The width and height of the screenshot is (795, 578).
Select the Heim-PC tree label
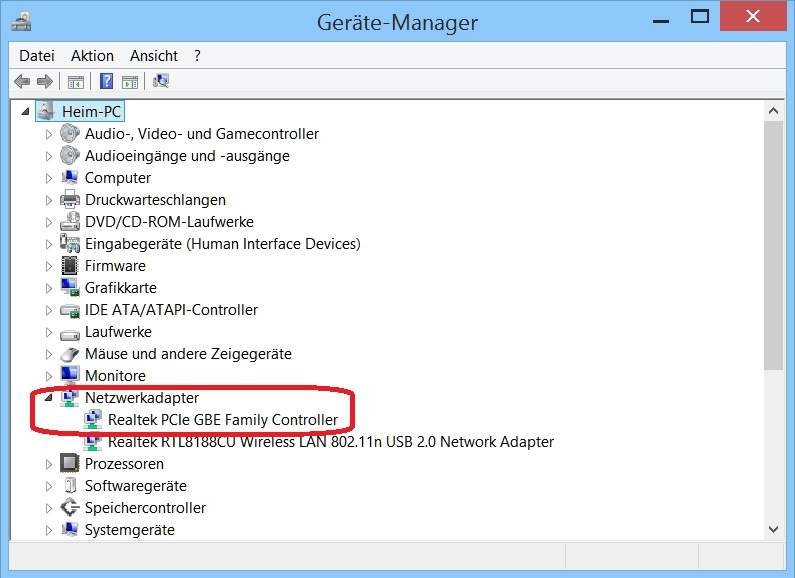point(91,112)
